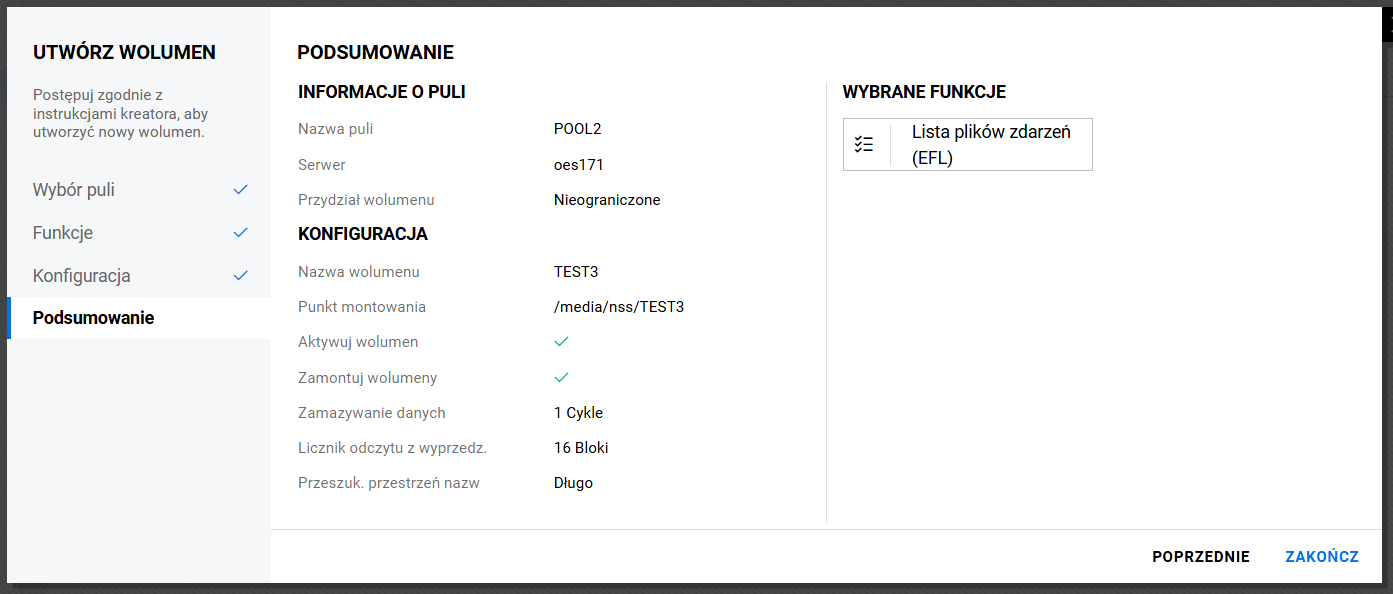The image size is (1393, 594).
Task: Click the checkmark icon beside Wybór puli
Action: pyautogui.click(x=240, y=189)
